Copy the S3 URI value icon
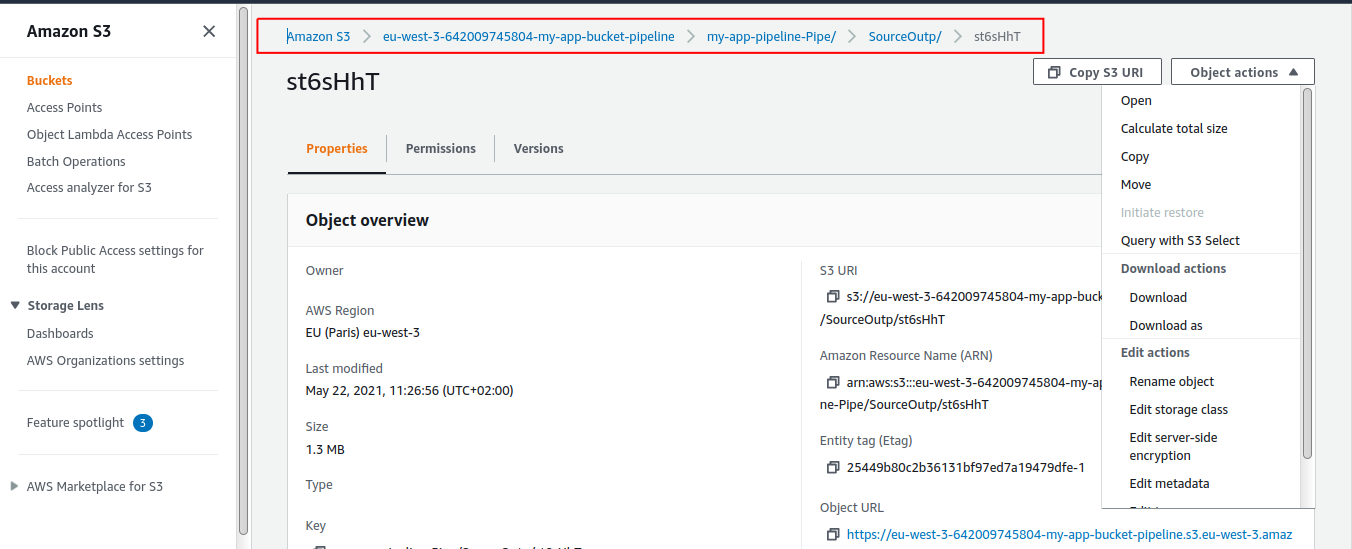 click(832, 297)
